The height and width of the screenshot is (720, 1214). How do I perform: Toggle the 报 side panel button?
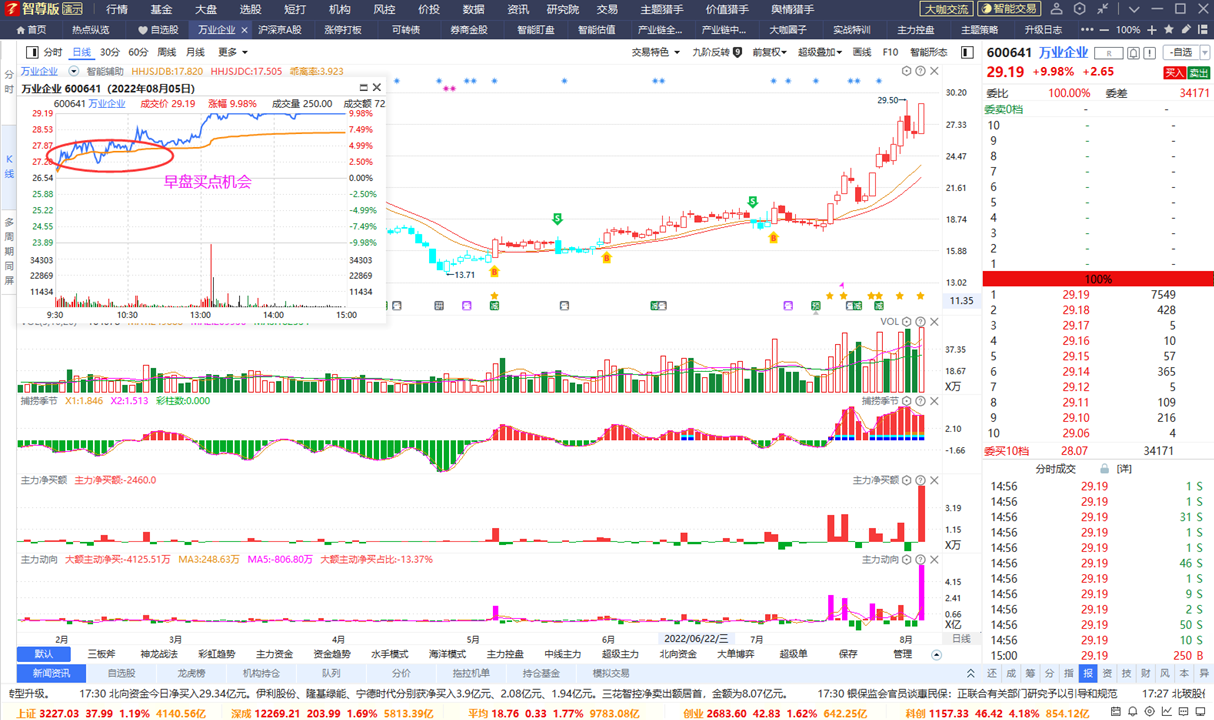[1088, 673]
